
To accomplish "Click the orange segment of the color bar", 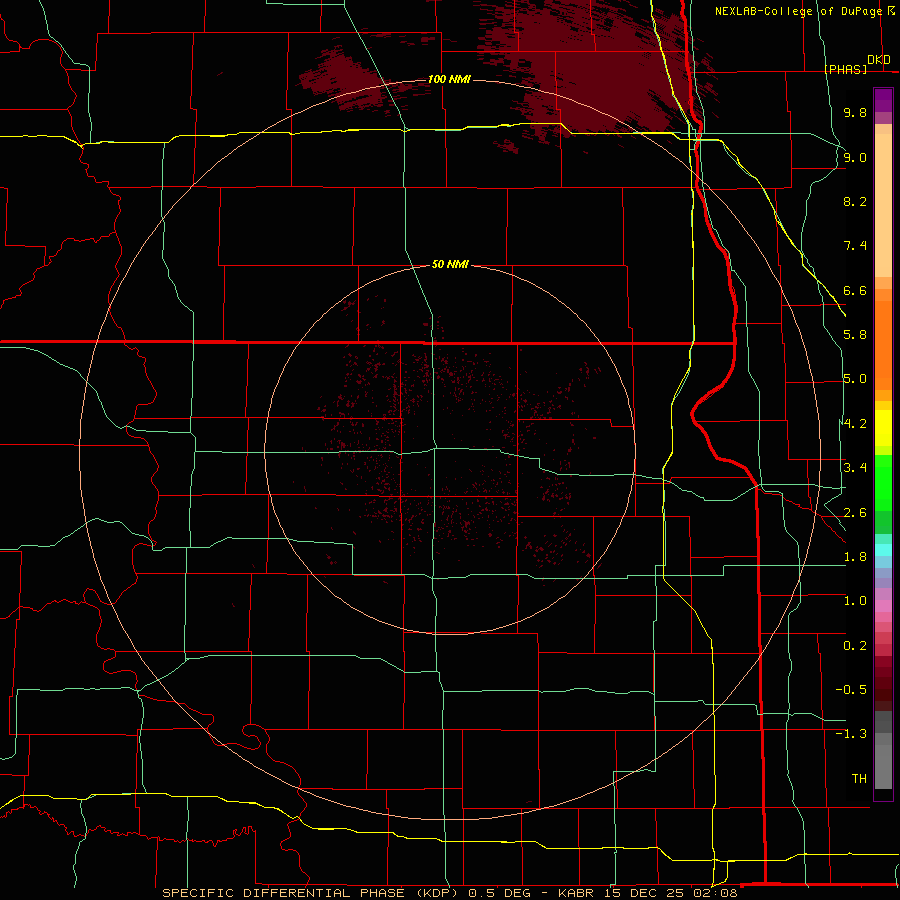I will 883,344.
